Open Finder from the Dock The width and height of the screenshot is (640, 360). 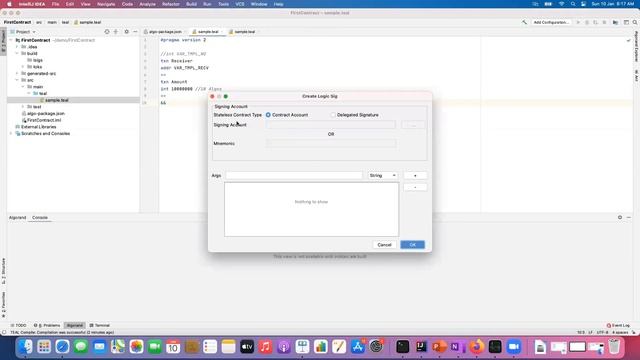[25, 347]
